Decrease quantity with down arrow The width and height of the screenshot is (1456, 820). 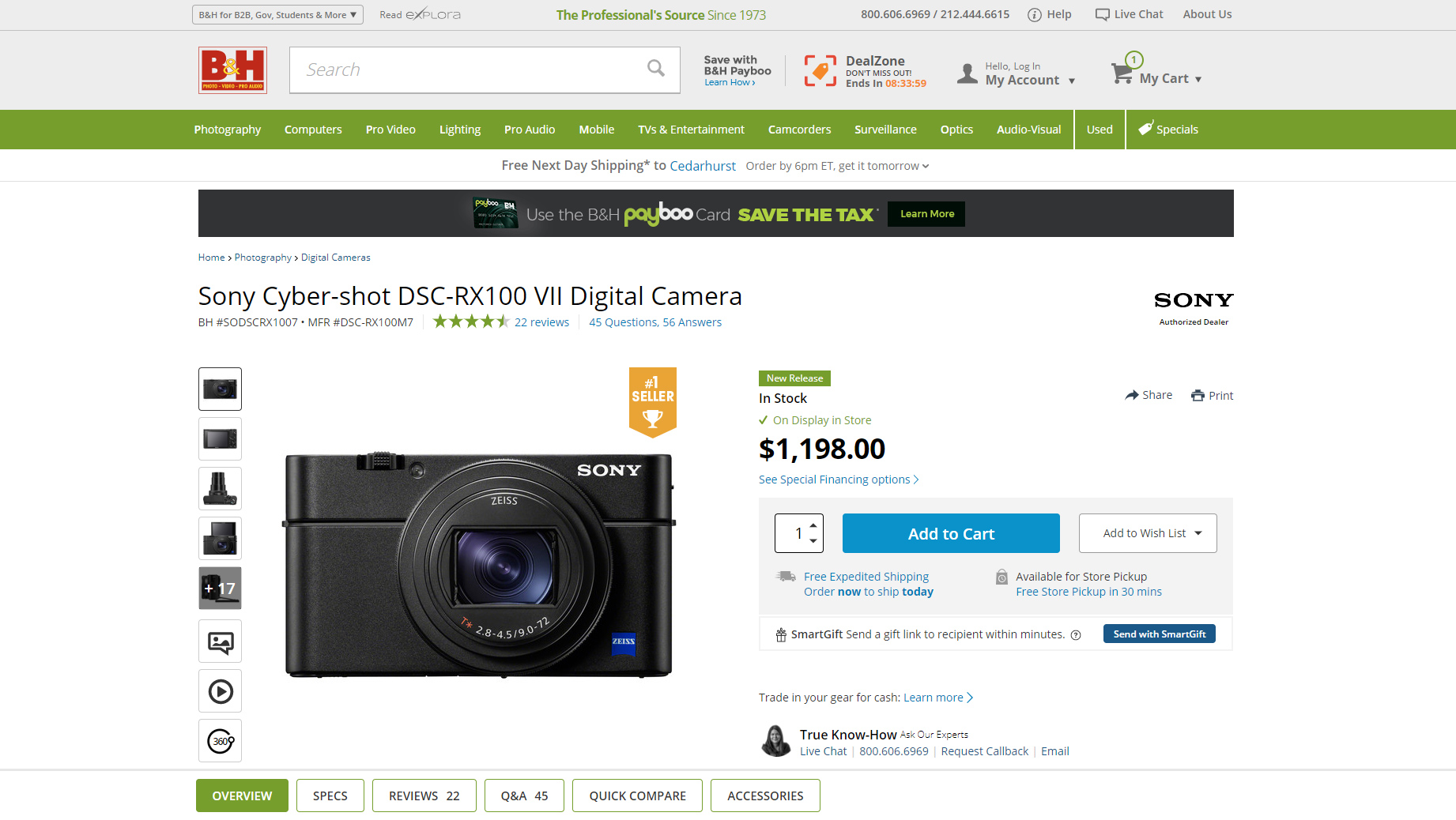coord(813,541)
